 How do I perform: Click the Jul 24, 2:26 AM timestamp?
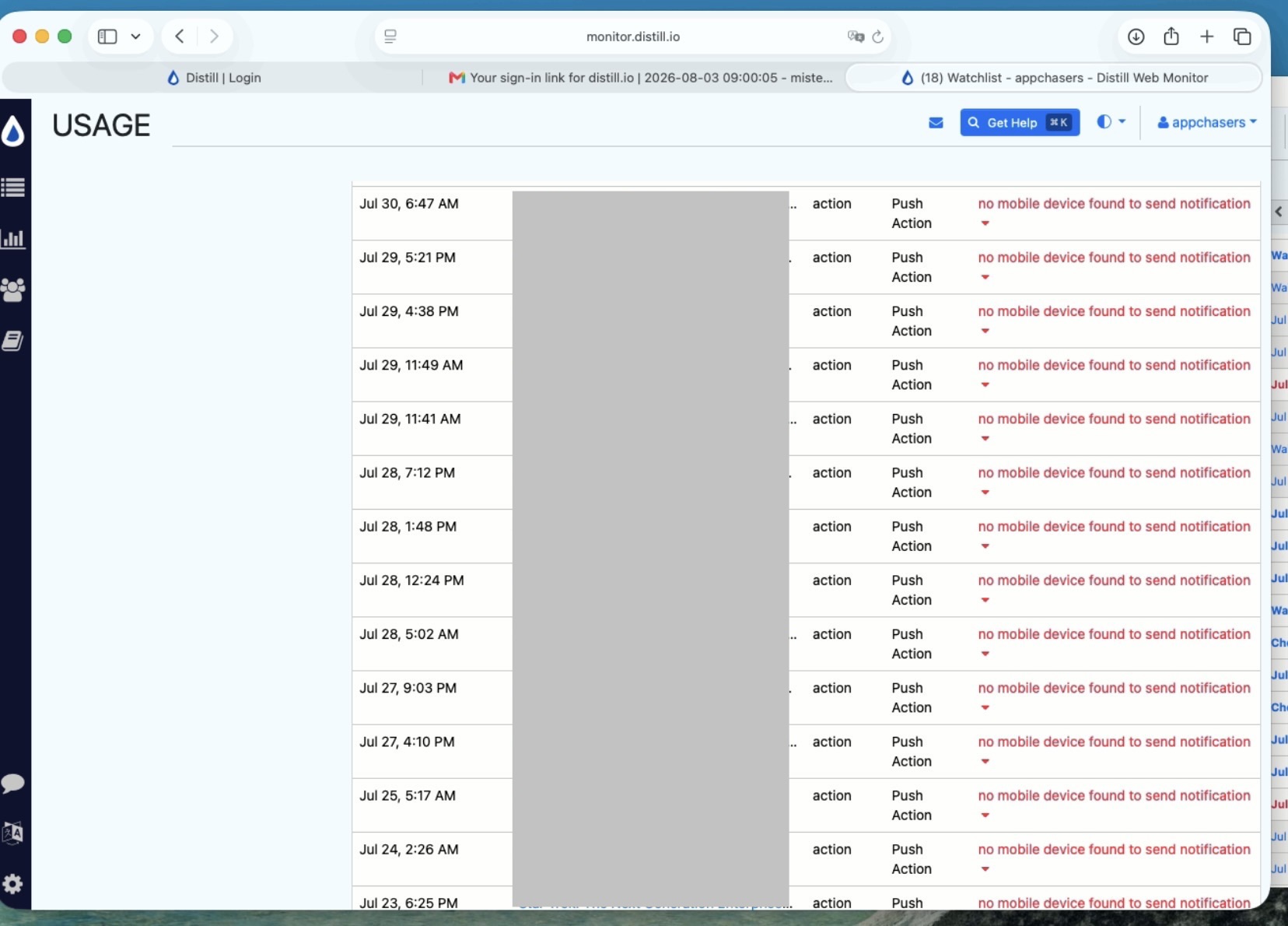tap(409, 850)
